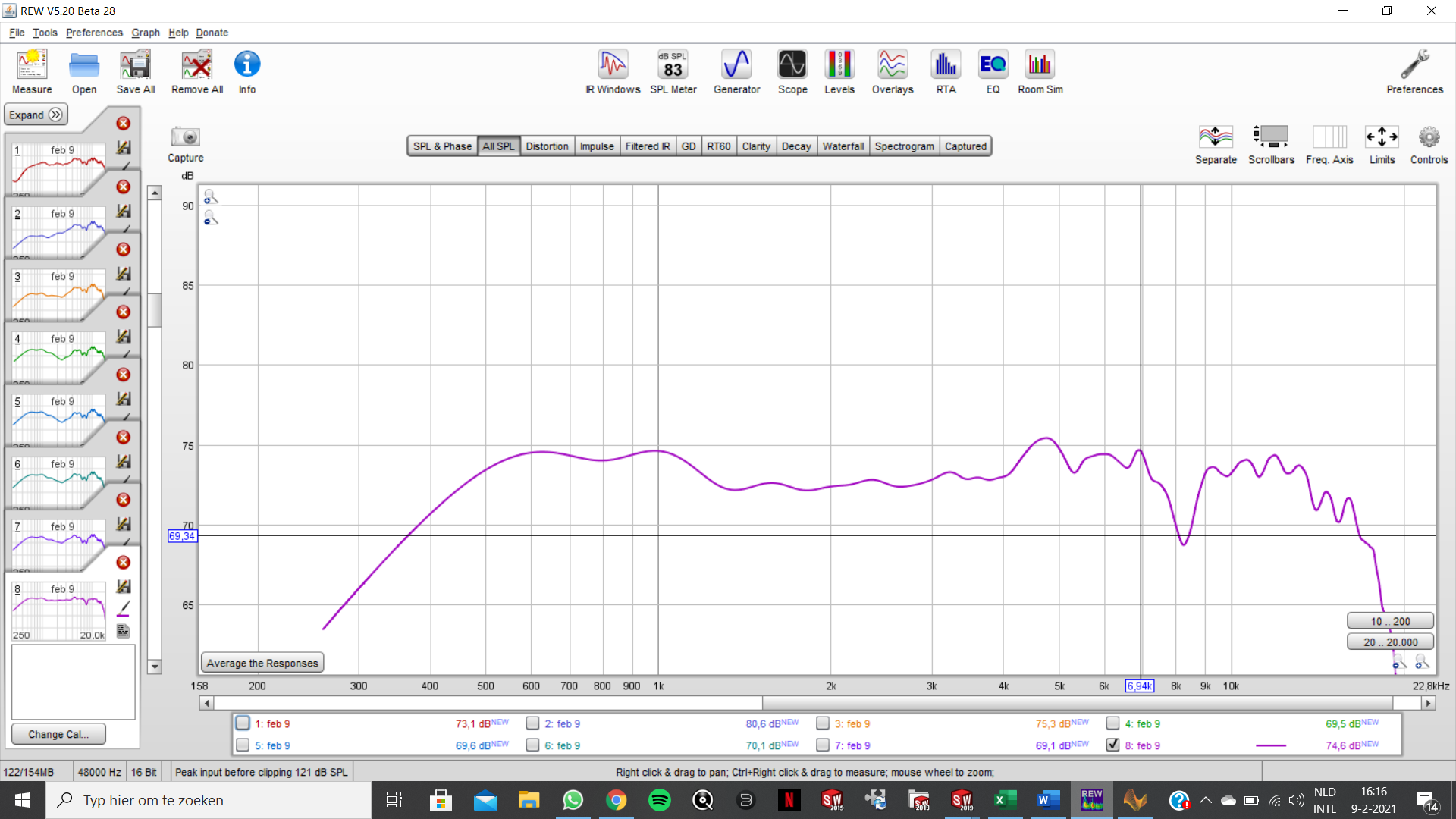Switch to Spectrogram tab
1456x819 pixels.
(x=904, y=146)
